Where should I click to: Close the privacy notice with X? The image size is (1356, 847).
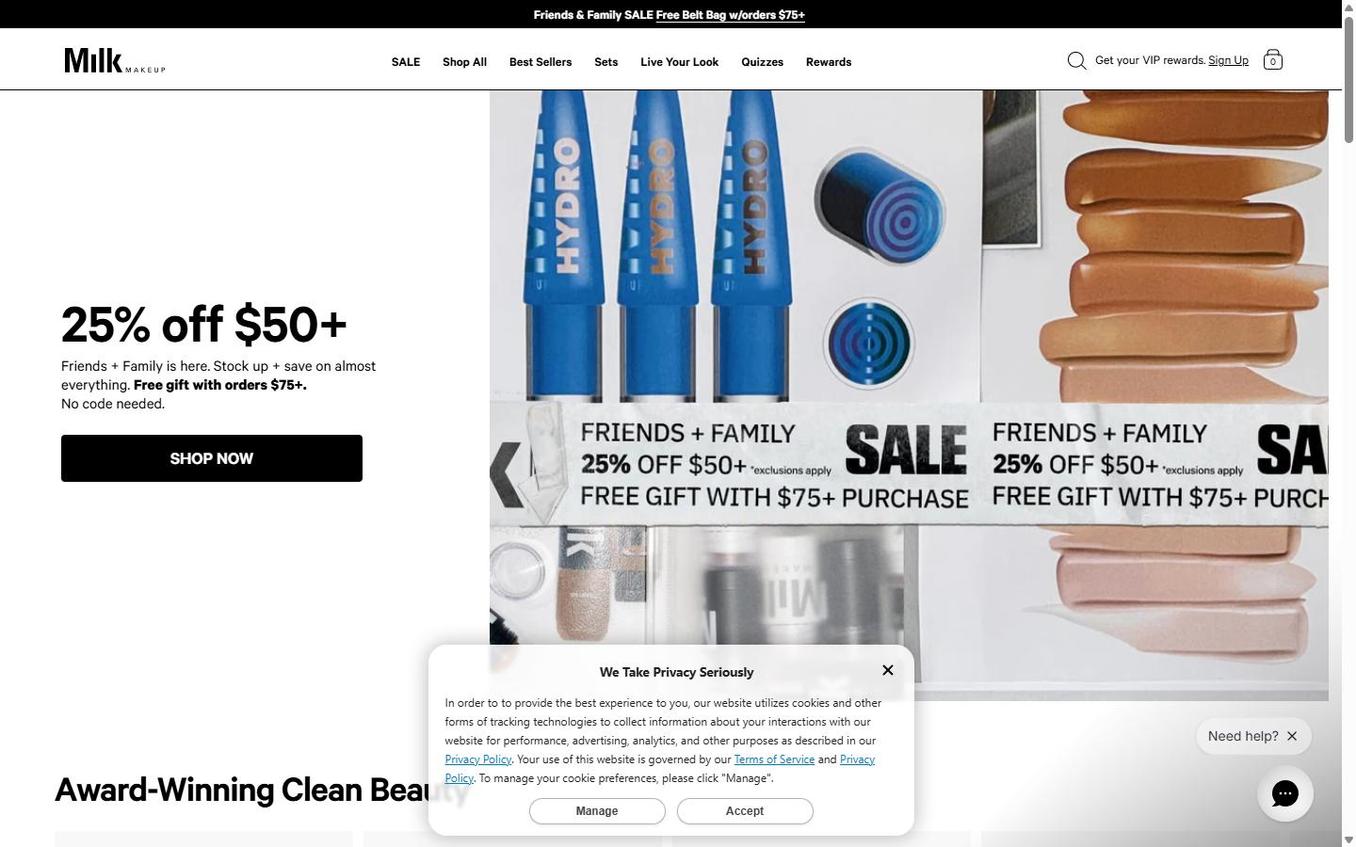tap(887, 670)
